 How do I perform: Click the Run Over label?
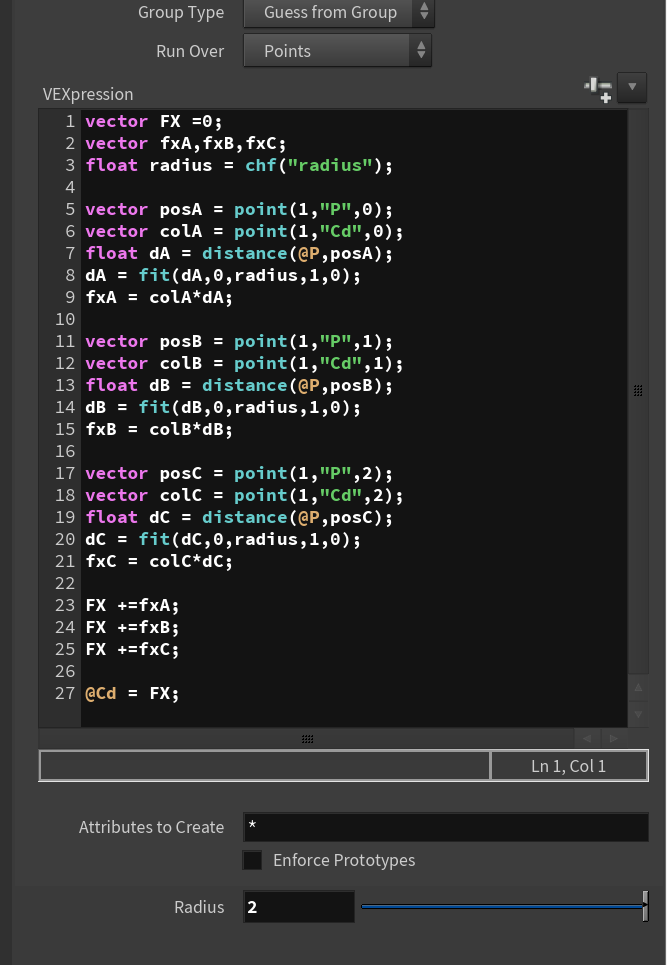(190, 51)
